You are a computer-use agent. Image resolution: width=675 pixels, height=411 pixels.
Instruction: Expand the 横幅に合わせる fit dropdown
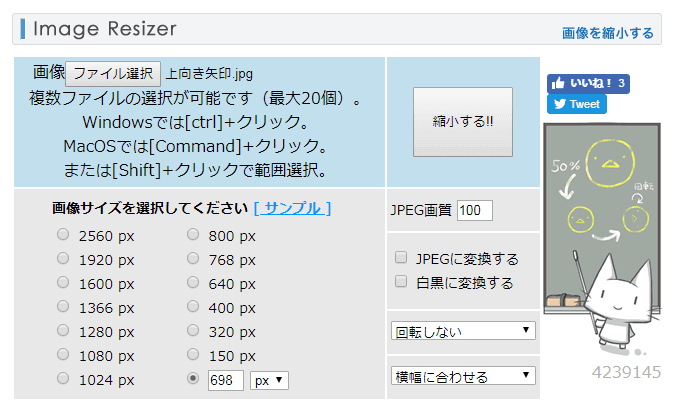pyautogui.click(x=463, y=376)
